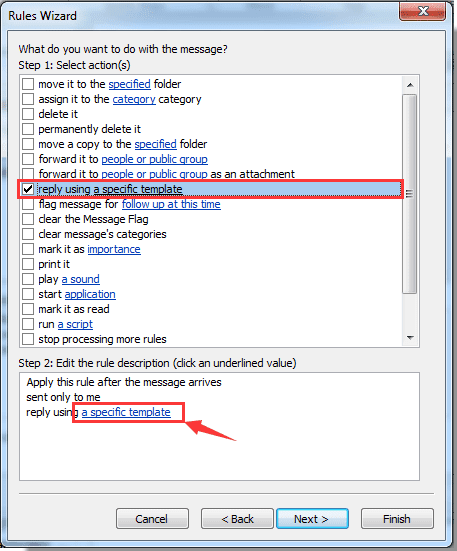Open 'follow up at this time' link
Viewport: 457px width, 551px height.
click(x=171, y=205)
